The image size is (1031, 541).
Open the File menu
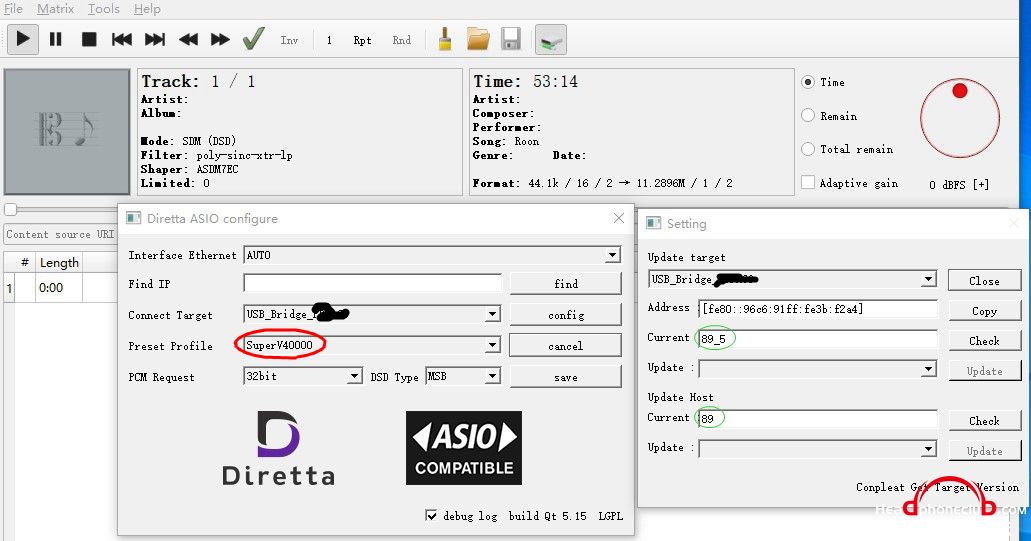point(13,9)
